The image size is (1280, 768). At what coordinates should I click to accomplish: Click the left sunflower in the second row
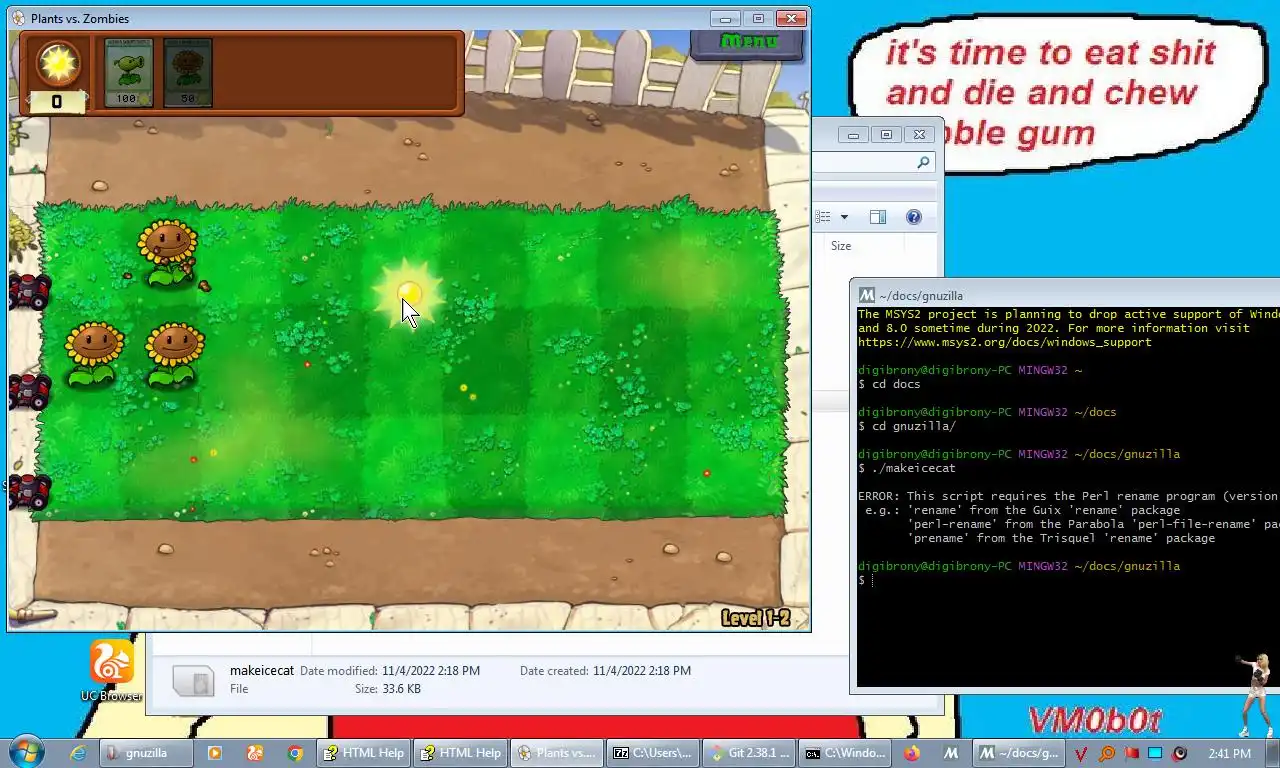point(94,354)
